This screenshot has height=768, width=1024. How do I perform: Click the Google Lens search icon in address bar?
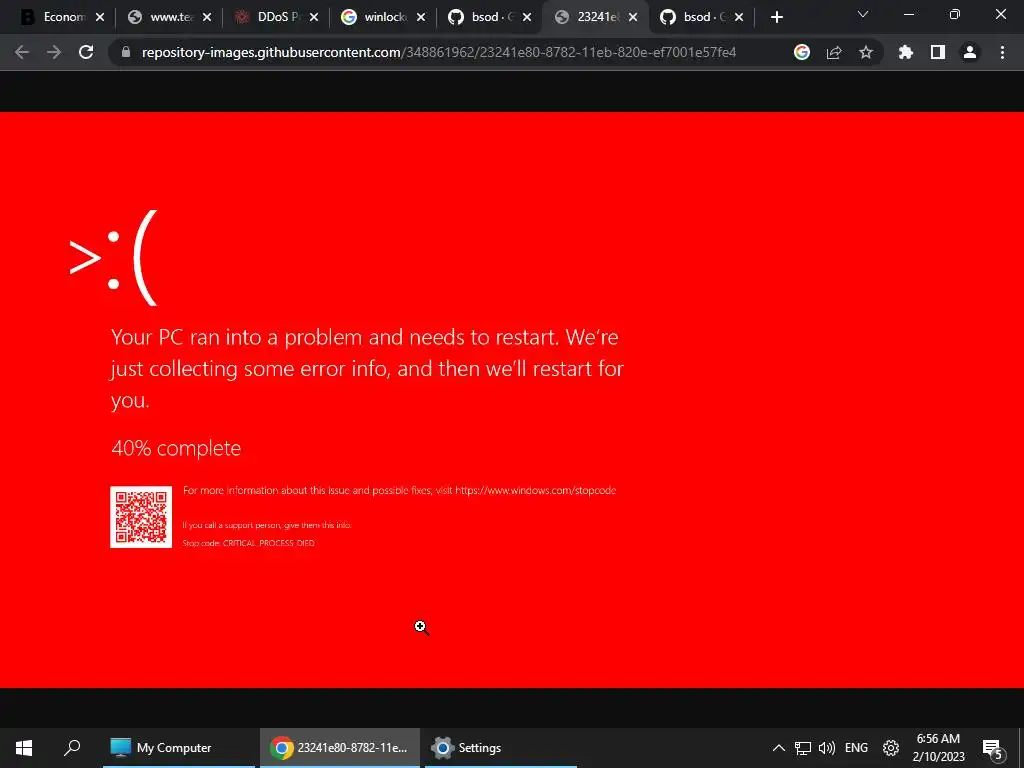802,52
